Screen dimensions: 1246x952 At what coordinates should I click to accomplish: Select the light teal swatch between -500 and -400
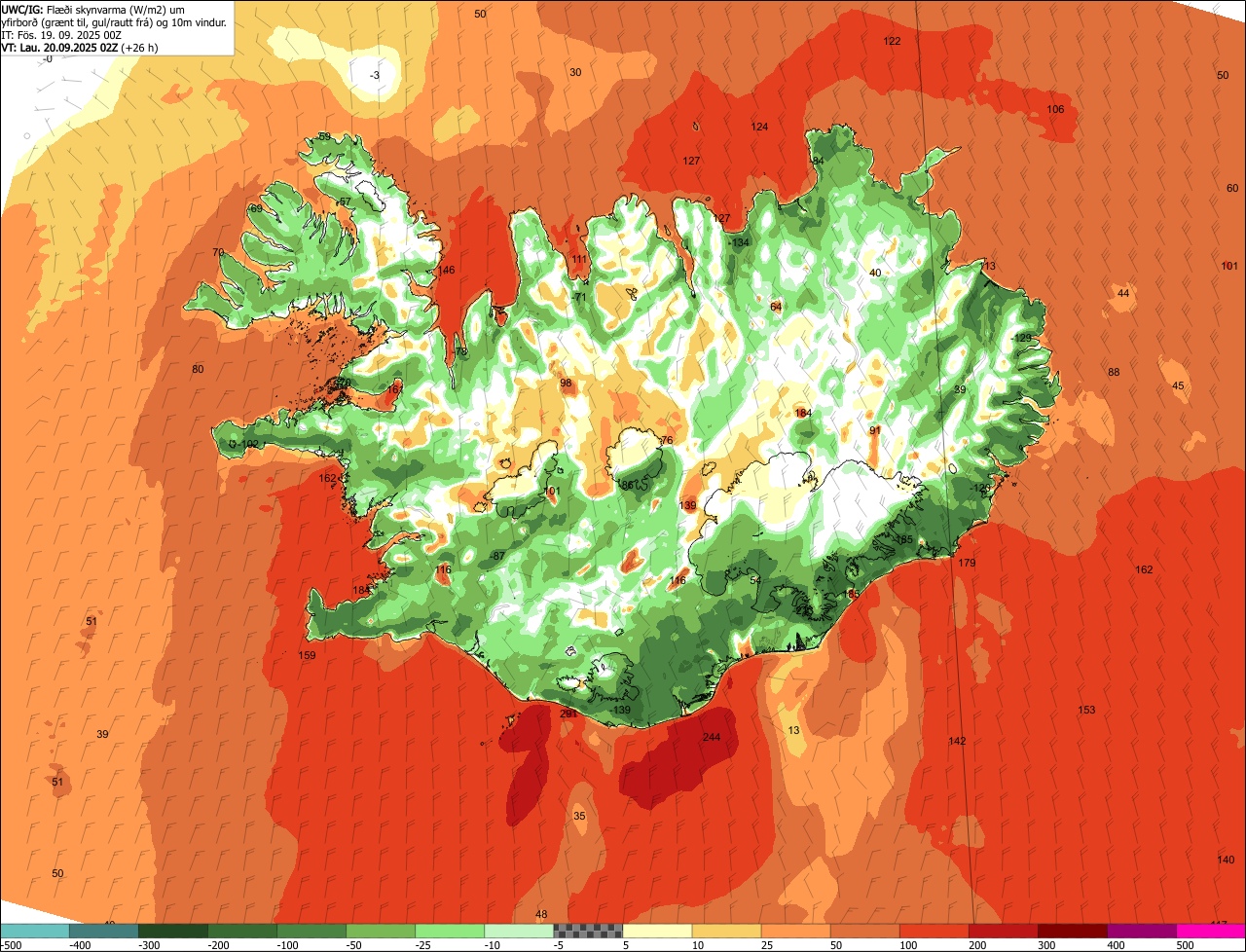pos(36,931)
